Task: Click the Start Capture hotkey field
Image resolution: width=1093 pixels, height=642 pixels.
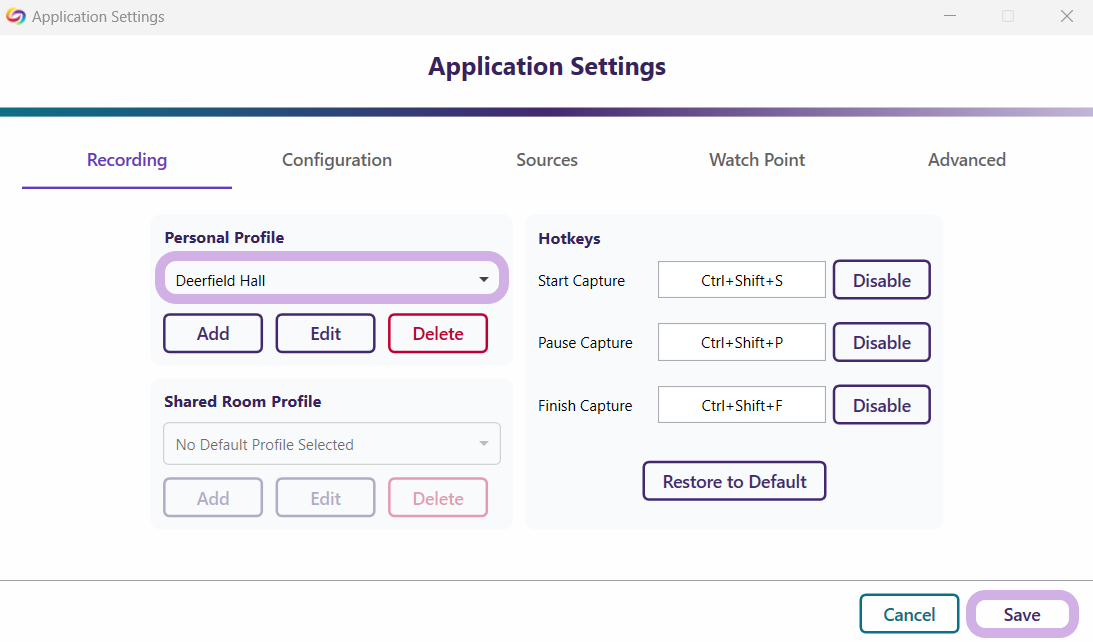Action: point(742,280)
